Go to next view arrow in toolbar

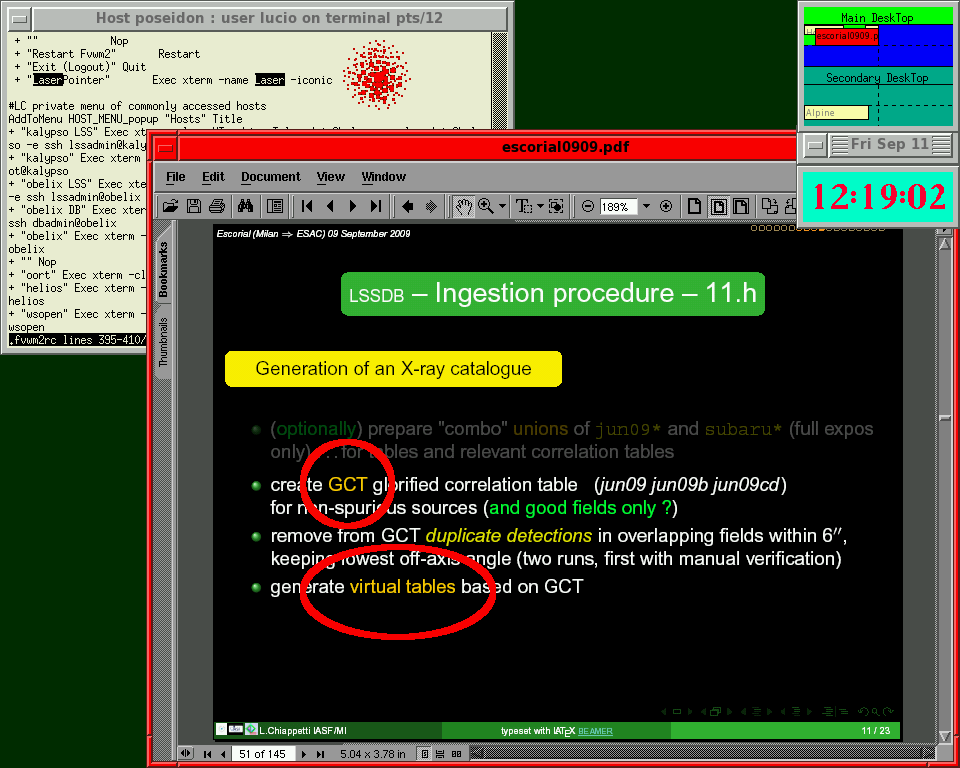(431, 206)
